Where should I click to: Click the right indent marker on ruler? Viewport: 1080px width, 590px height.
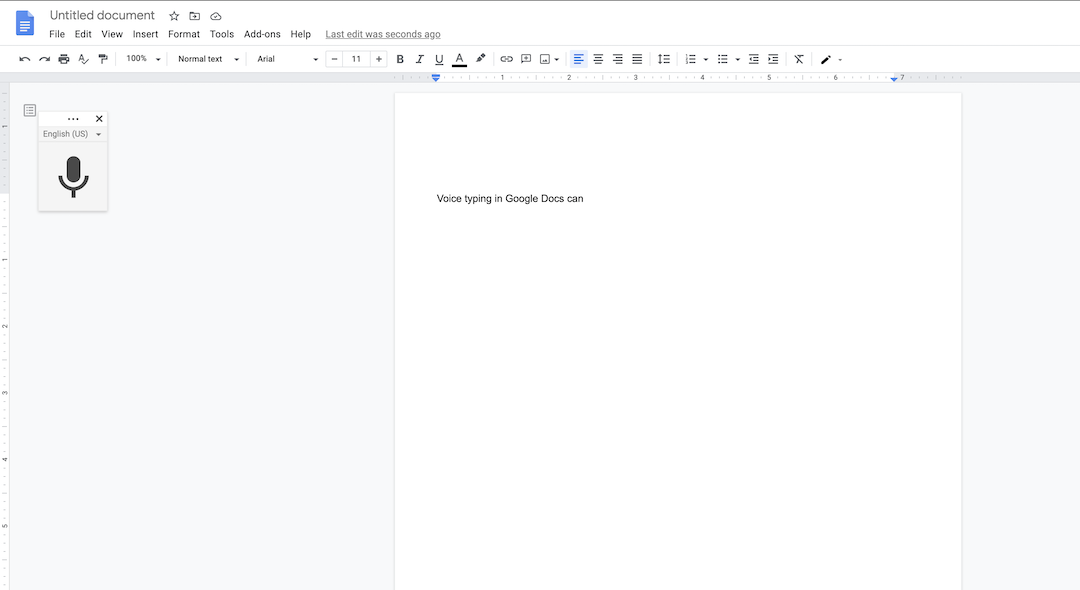click(x=894, y=78)
